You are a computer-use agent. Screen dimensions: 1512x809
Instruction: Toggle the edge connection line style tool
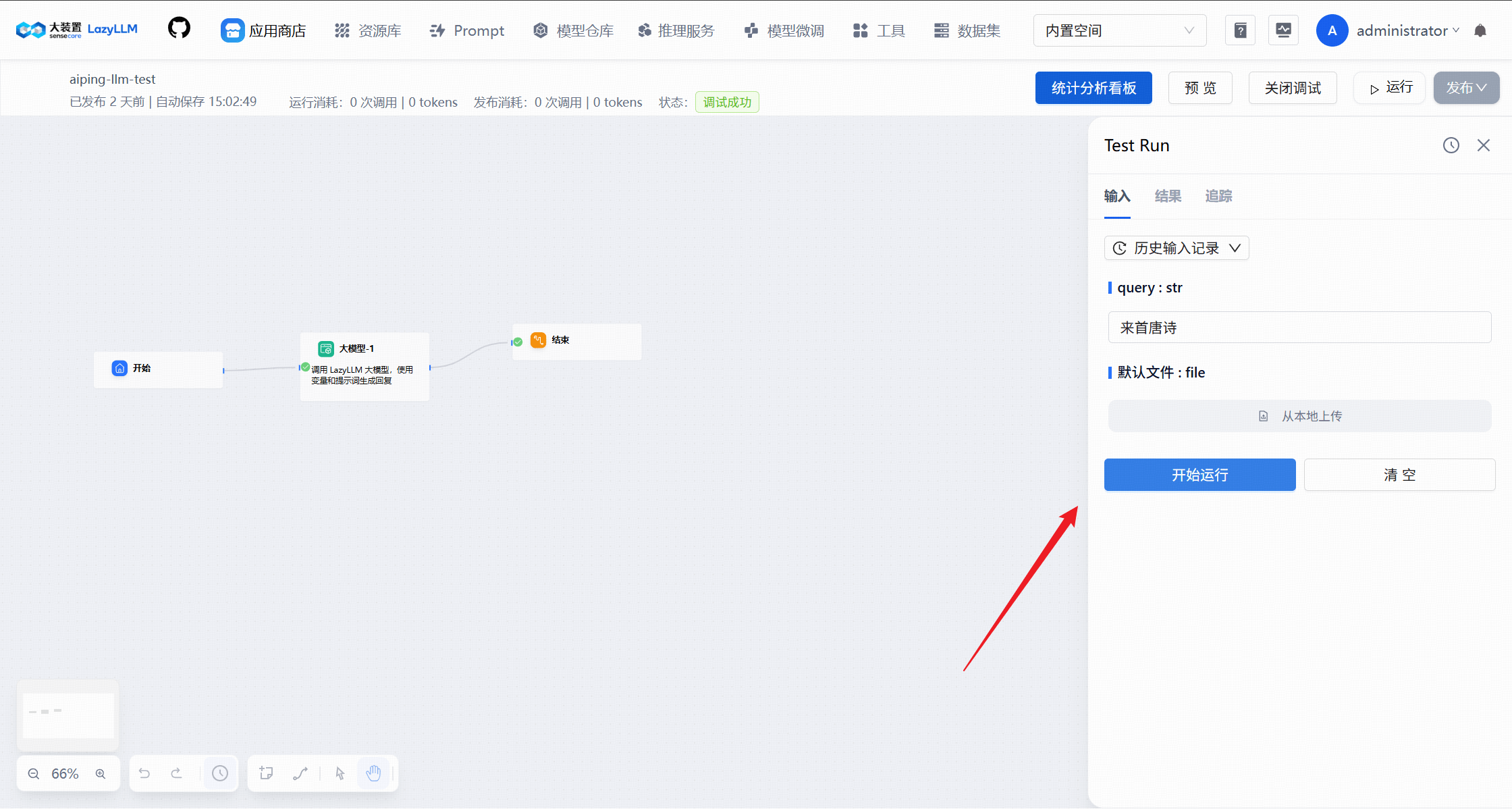(300, 773)
